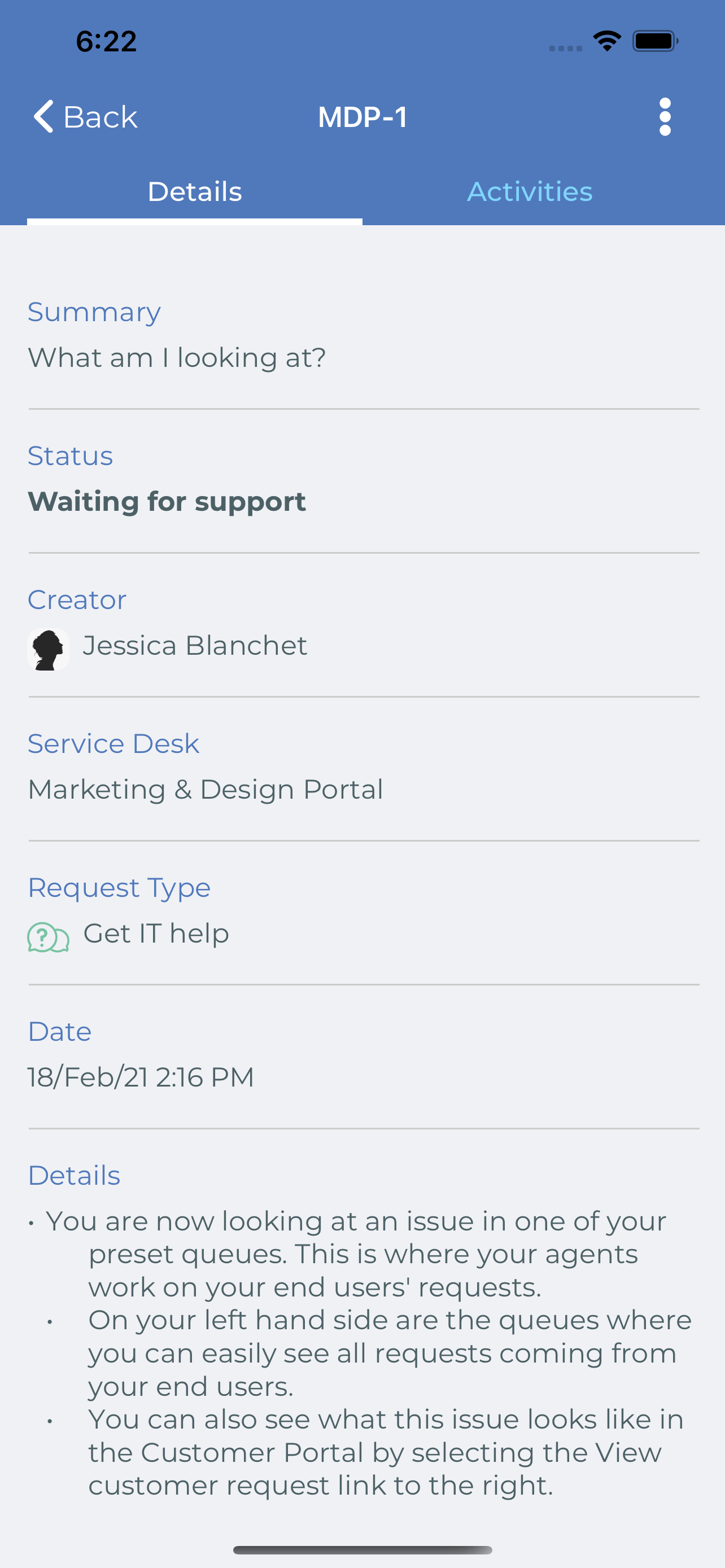Tap the 'Get IT help' request type
The image size is (725, 1568).
click(156, 933)
